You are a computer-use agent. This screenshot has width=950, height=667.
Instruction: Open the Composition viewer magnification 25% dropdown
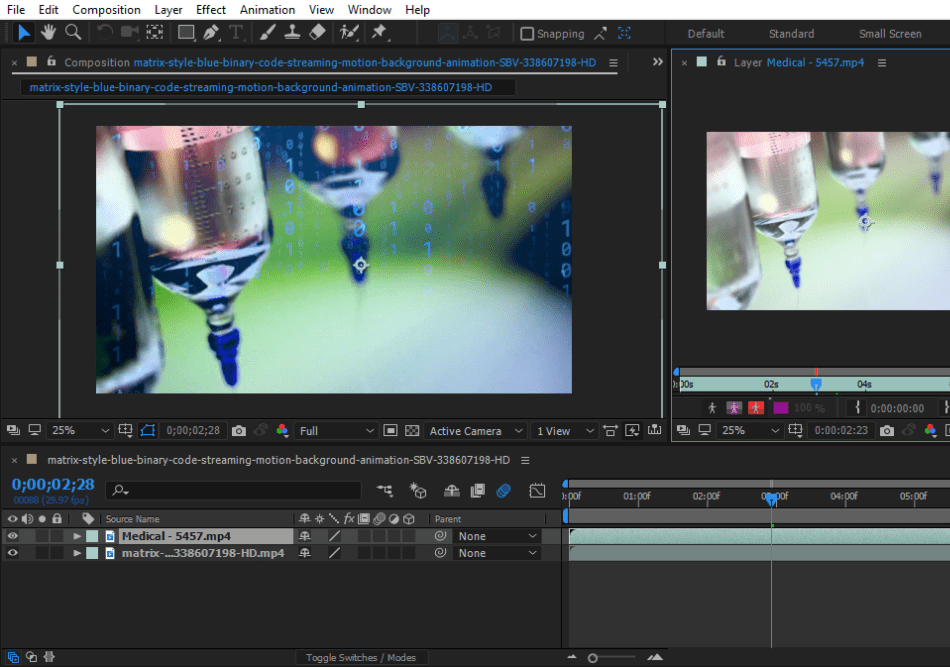tap(80, 431)
